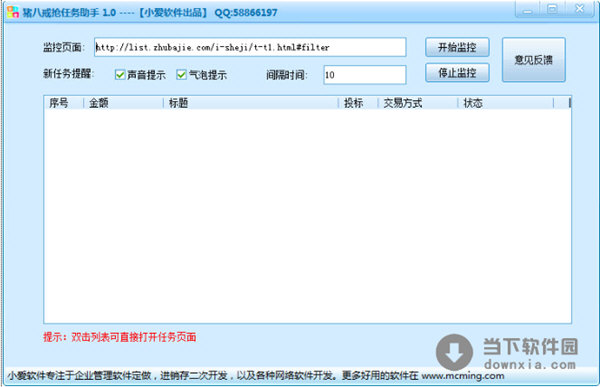Sort by 状态 column header

(x=505, y=103)
